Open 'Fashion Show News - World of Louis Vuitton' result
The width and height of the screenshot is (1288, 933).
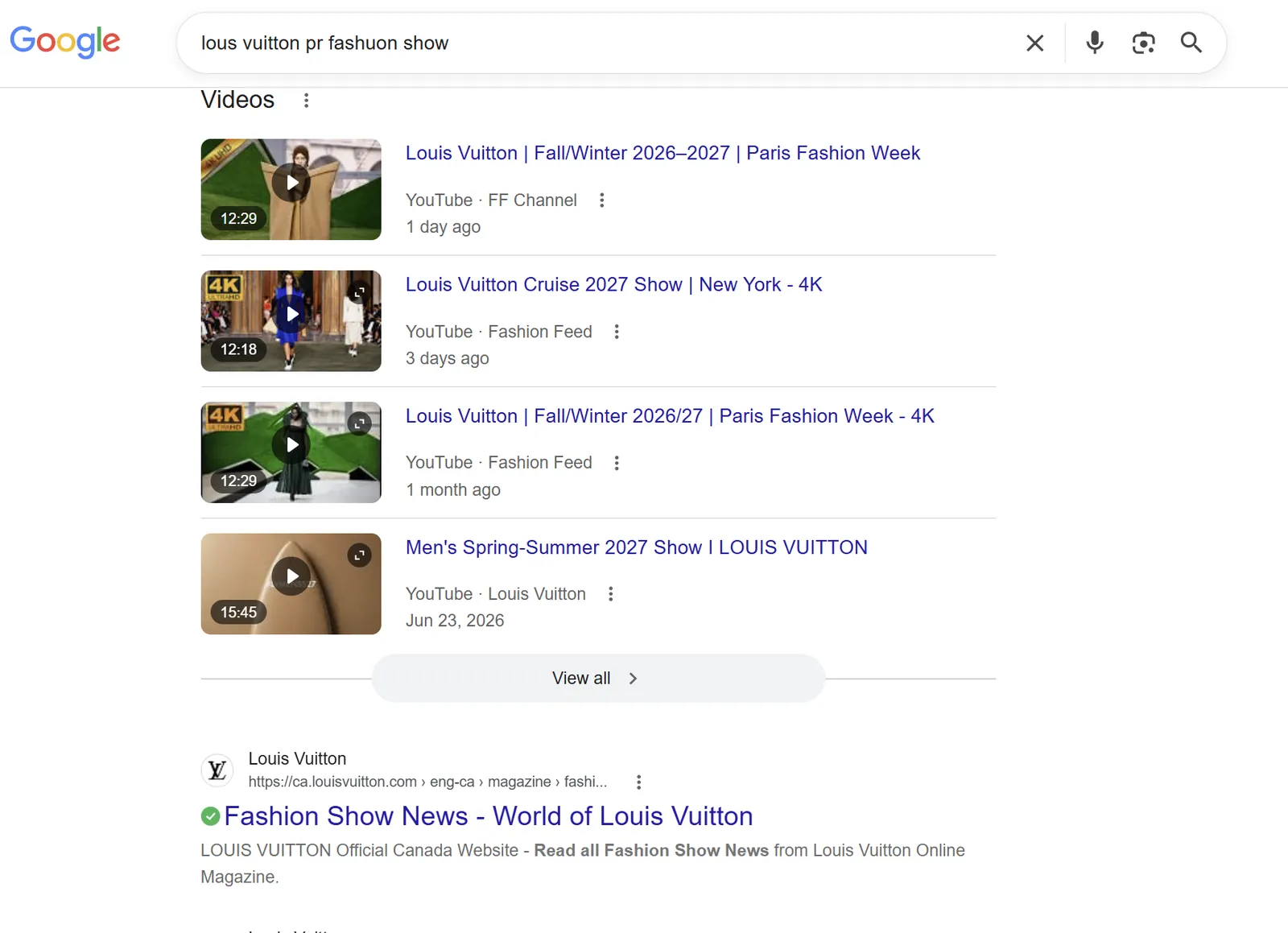(489, 816)
